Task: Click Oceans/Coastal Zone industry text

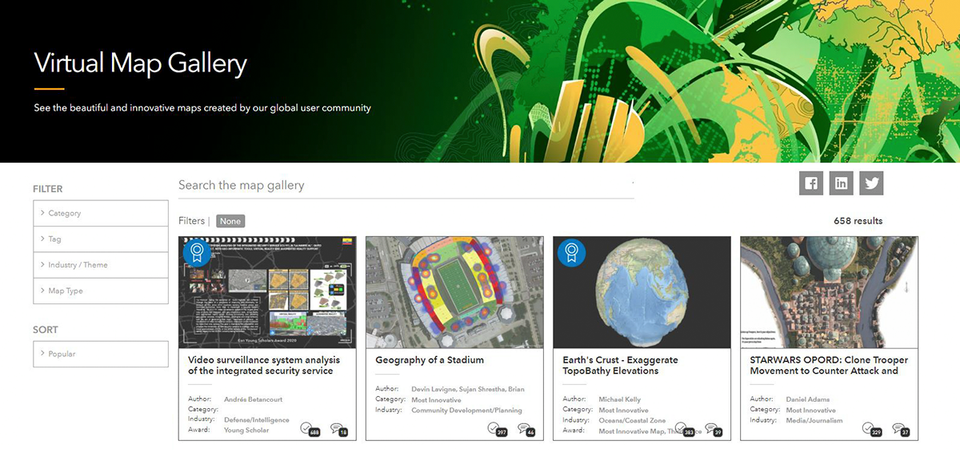Action: 631,421
